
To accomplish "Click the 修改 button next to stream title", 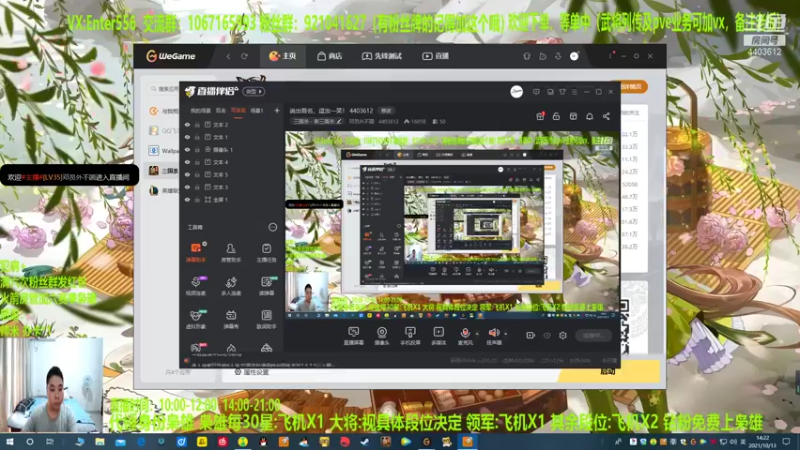I will coord(386,111).
